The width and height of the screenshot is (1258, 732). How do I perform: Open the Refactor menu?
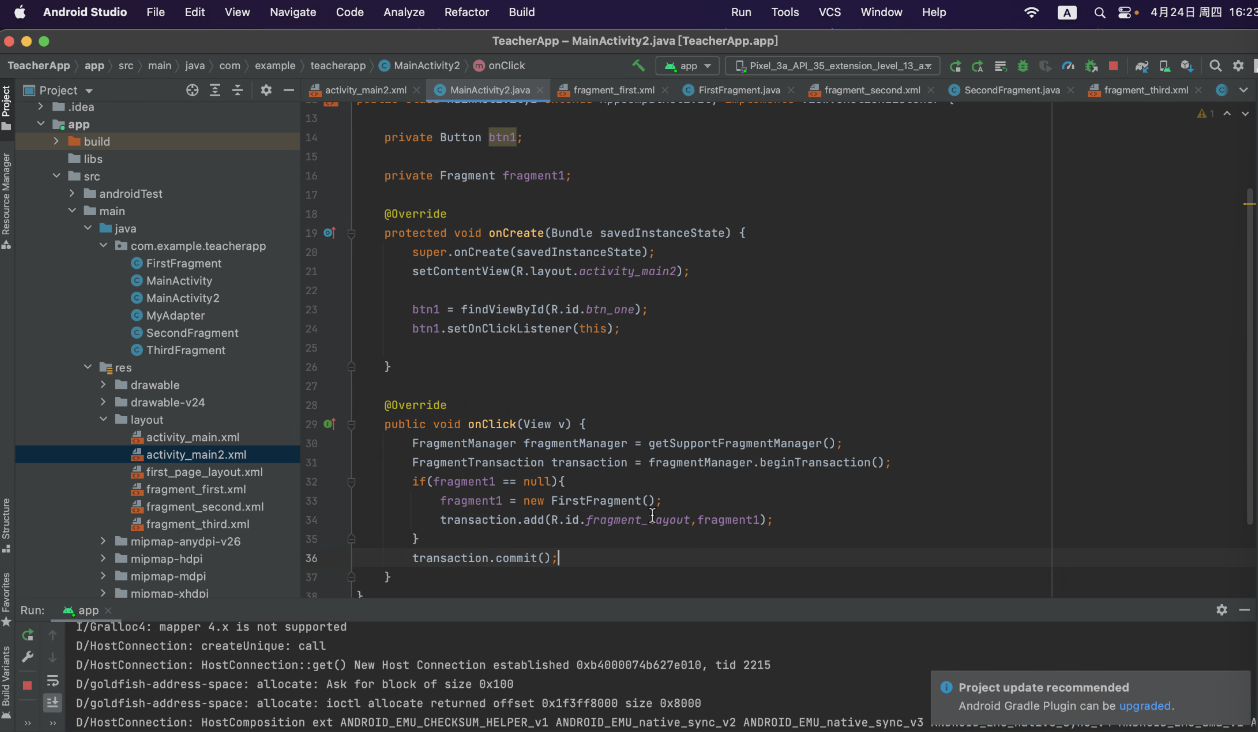pyautogui.click(x=467, y=12)
